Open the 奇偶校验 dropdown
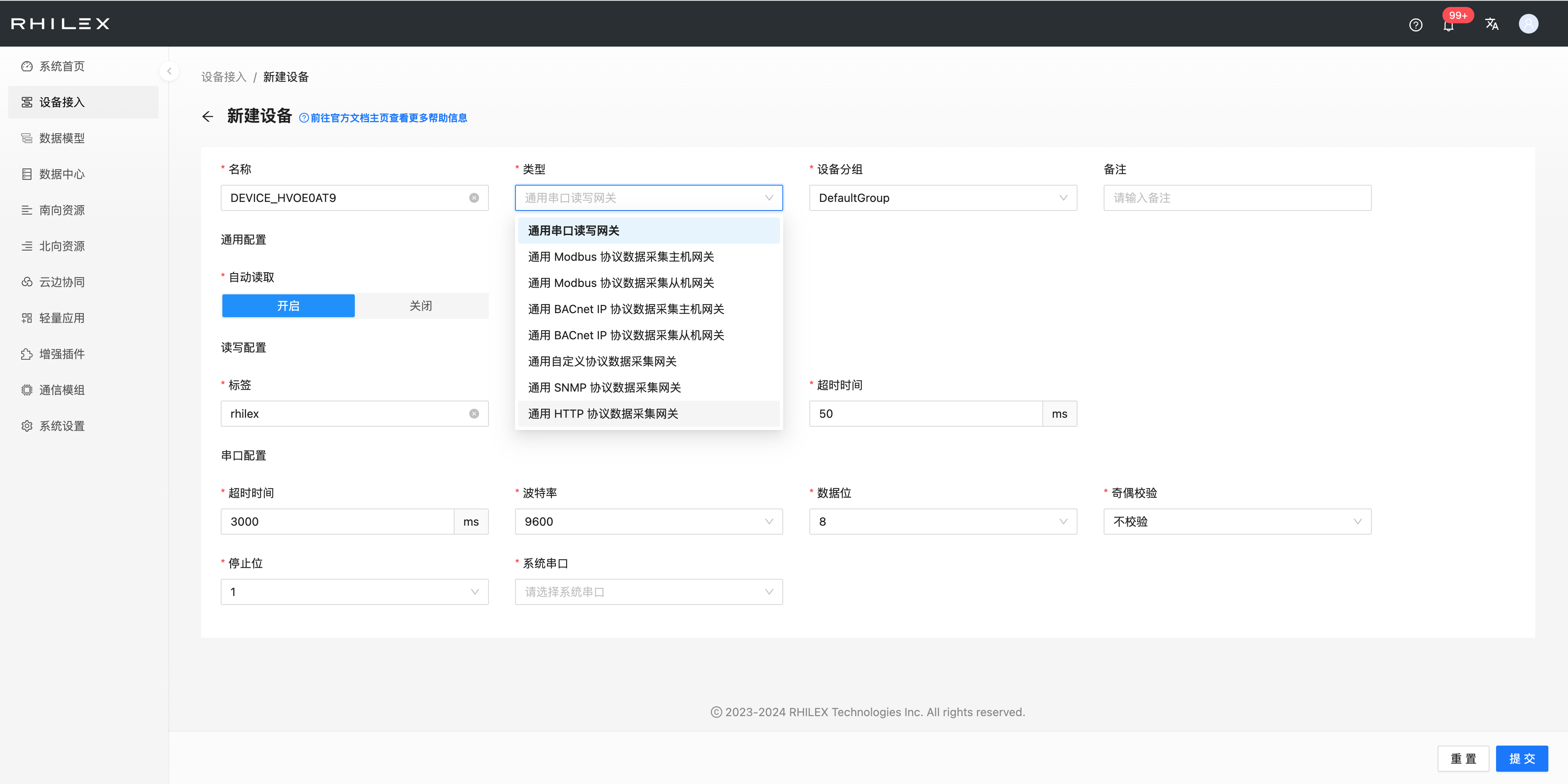 pyautogui.click(x=1236, y=521)
